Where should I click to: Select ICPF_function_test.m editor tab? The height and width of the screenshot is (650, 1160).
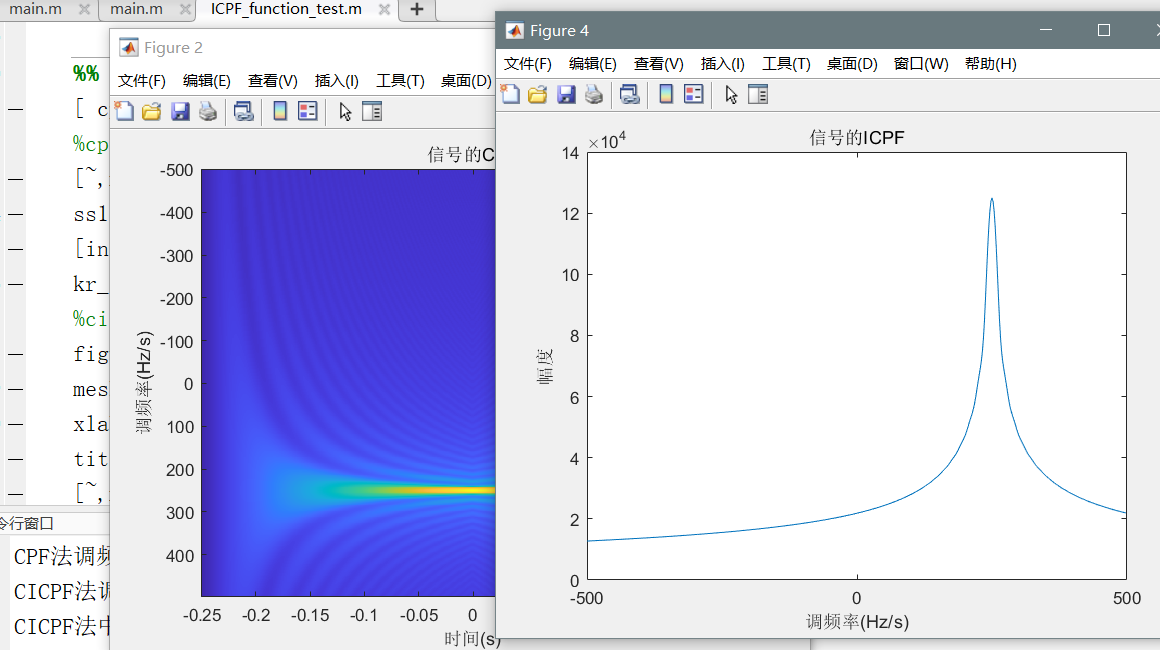click(286, 9)
